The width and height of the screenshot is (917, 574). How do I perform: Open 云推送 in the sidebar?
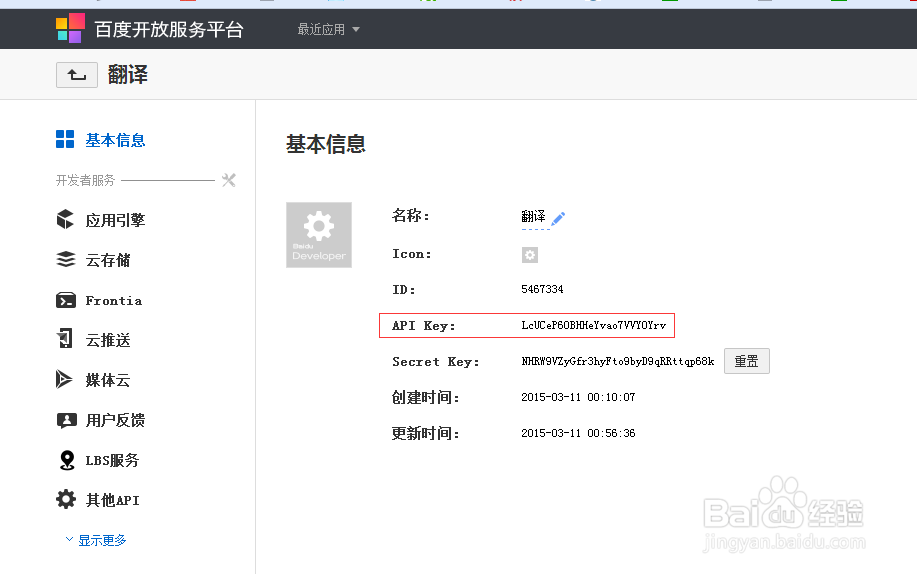(x=108, y=341)
